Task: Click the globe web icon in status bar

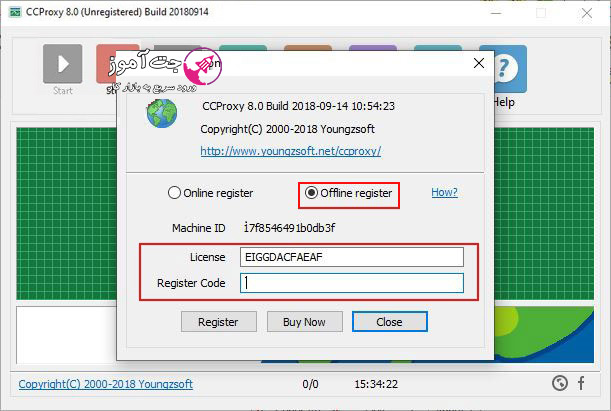Action: point(560,383)
